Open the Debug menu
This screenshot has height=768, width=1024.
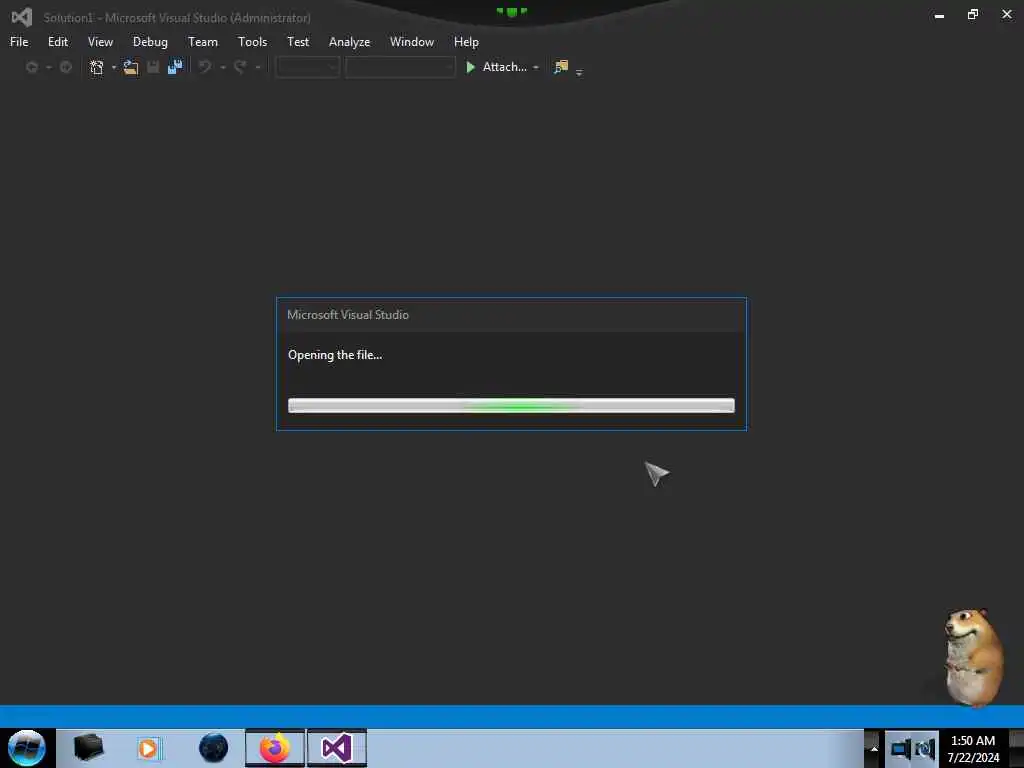tap(150, 42)
